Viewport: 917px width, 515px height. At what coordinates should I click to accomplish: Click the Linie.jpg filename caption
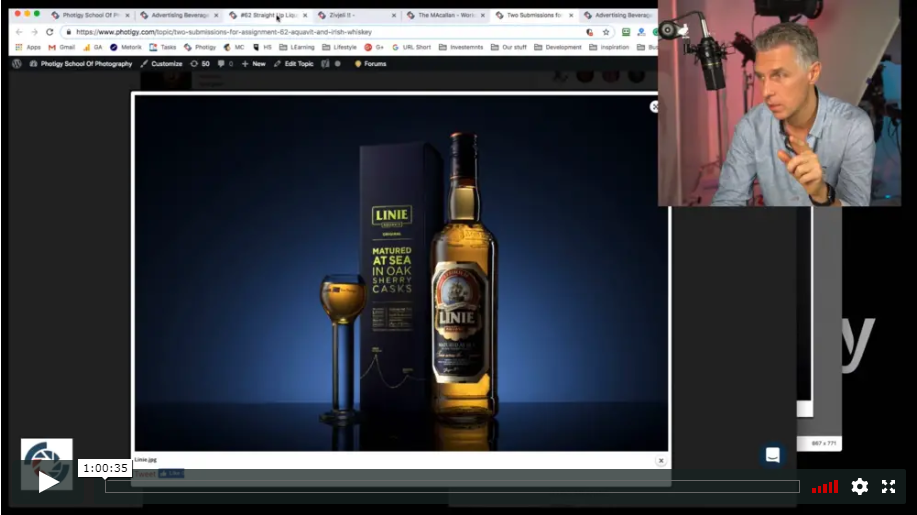pyautogui.click(x=146, y=459)
